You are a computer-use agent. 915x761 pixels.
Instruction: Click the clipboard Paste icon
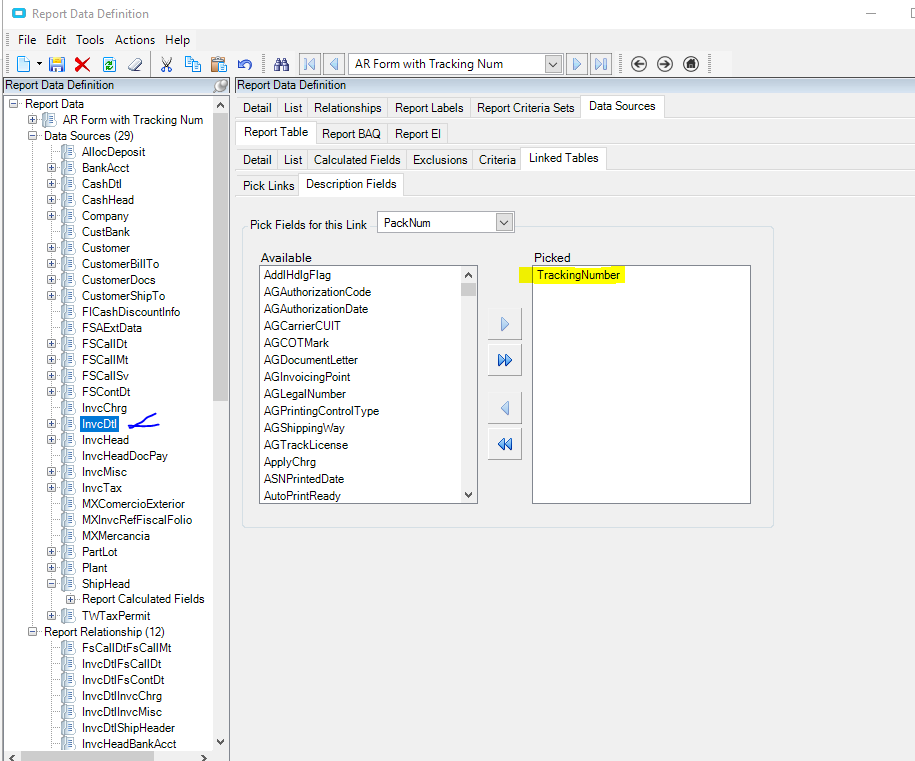point(219,64)
